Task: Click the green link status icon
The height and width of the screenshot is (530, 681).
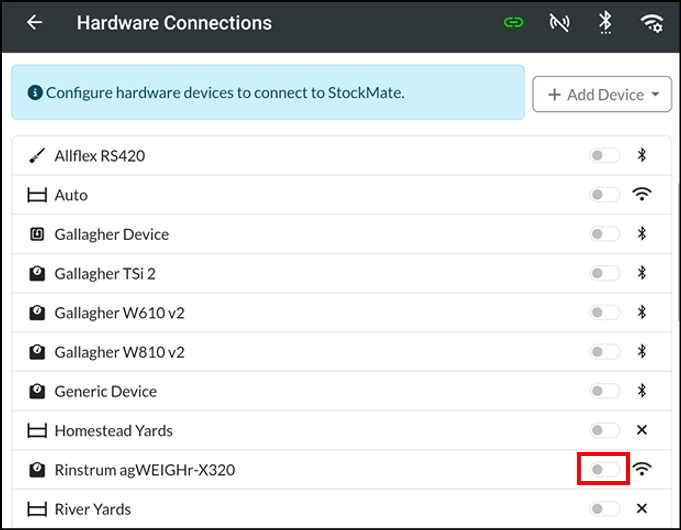Action: pos(513,23)
